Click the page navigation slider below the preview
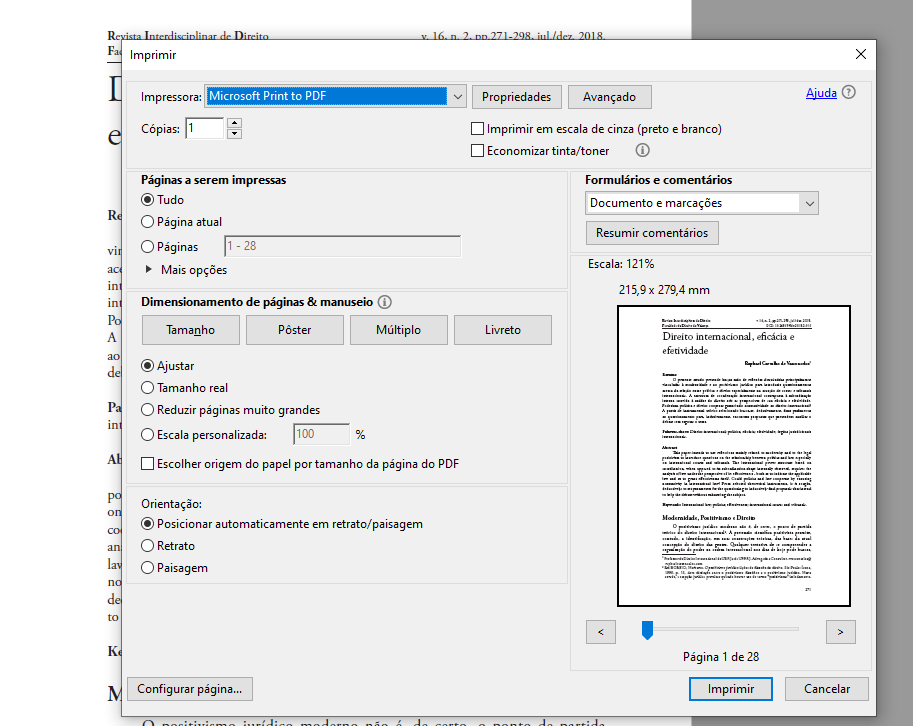 [647, 630]
